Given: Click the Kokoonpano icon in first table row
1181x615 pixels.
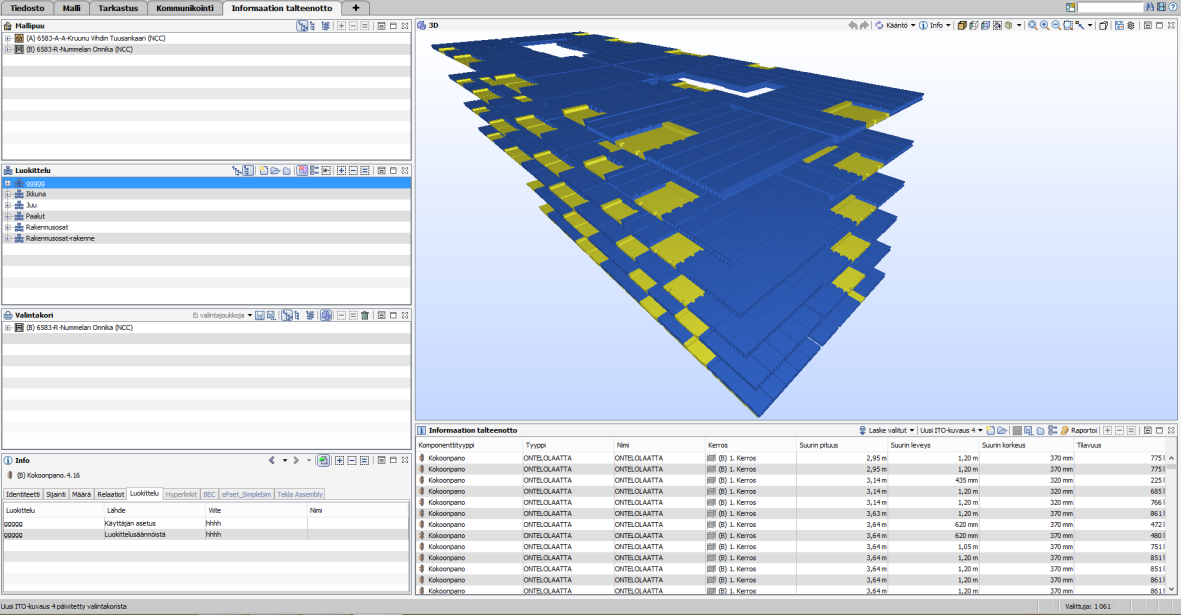Looking at the screenshot, I should tap(422, 458).
